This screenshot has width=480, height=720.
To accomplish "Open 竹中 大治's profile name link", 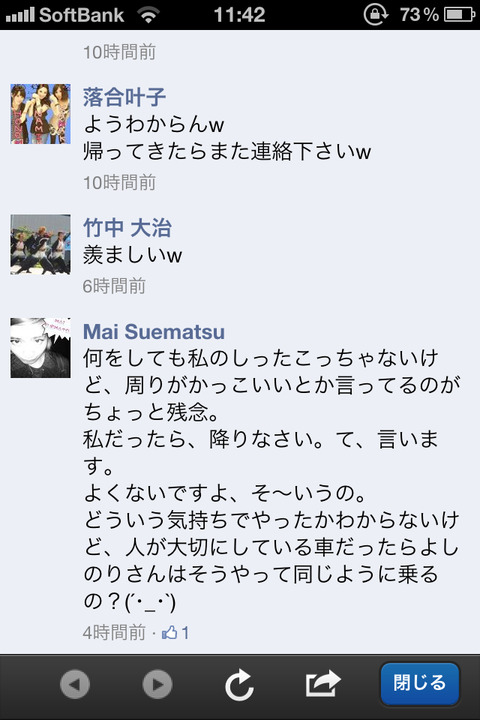I will click(127, 228).
